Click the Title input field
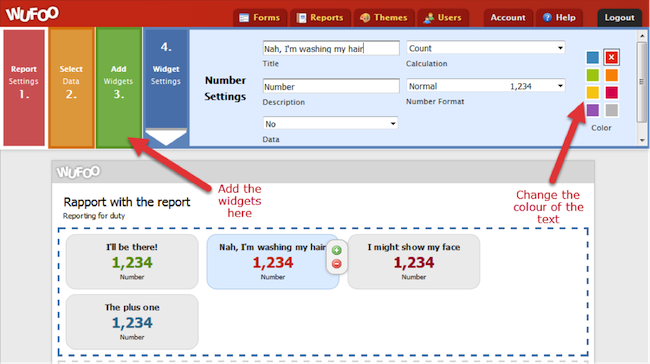Viewport: 650px width, 364px height. pyautogui.click(x=331, y=49)
